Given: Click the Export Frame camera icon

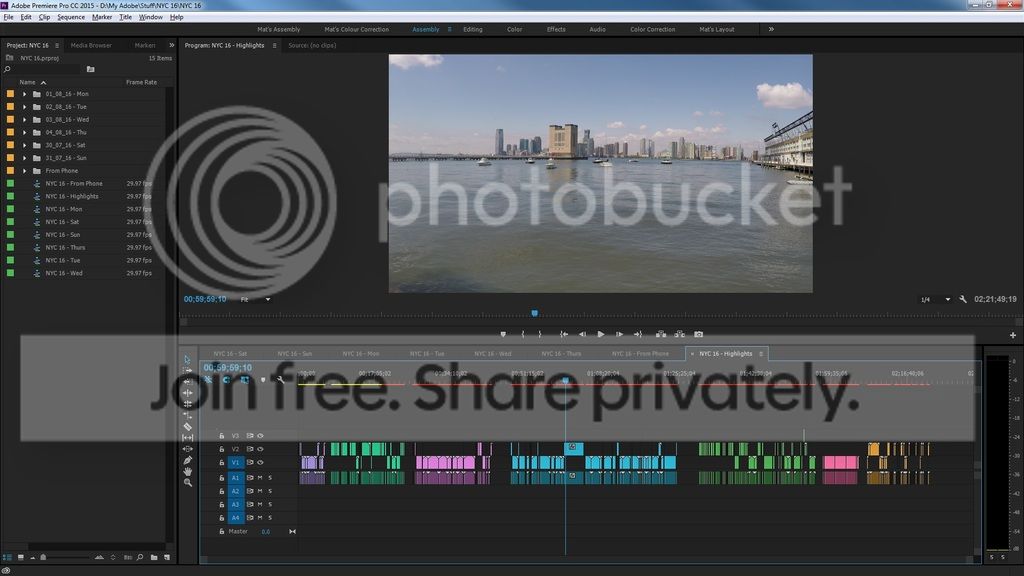Looking at the screenshot, I should pos(699,334).
